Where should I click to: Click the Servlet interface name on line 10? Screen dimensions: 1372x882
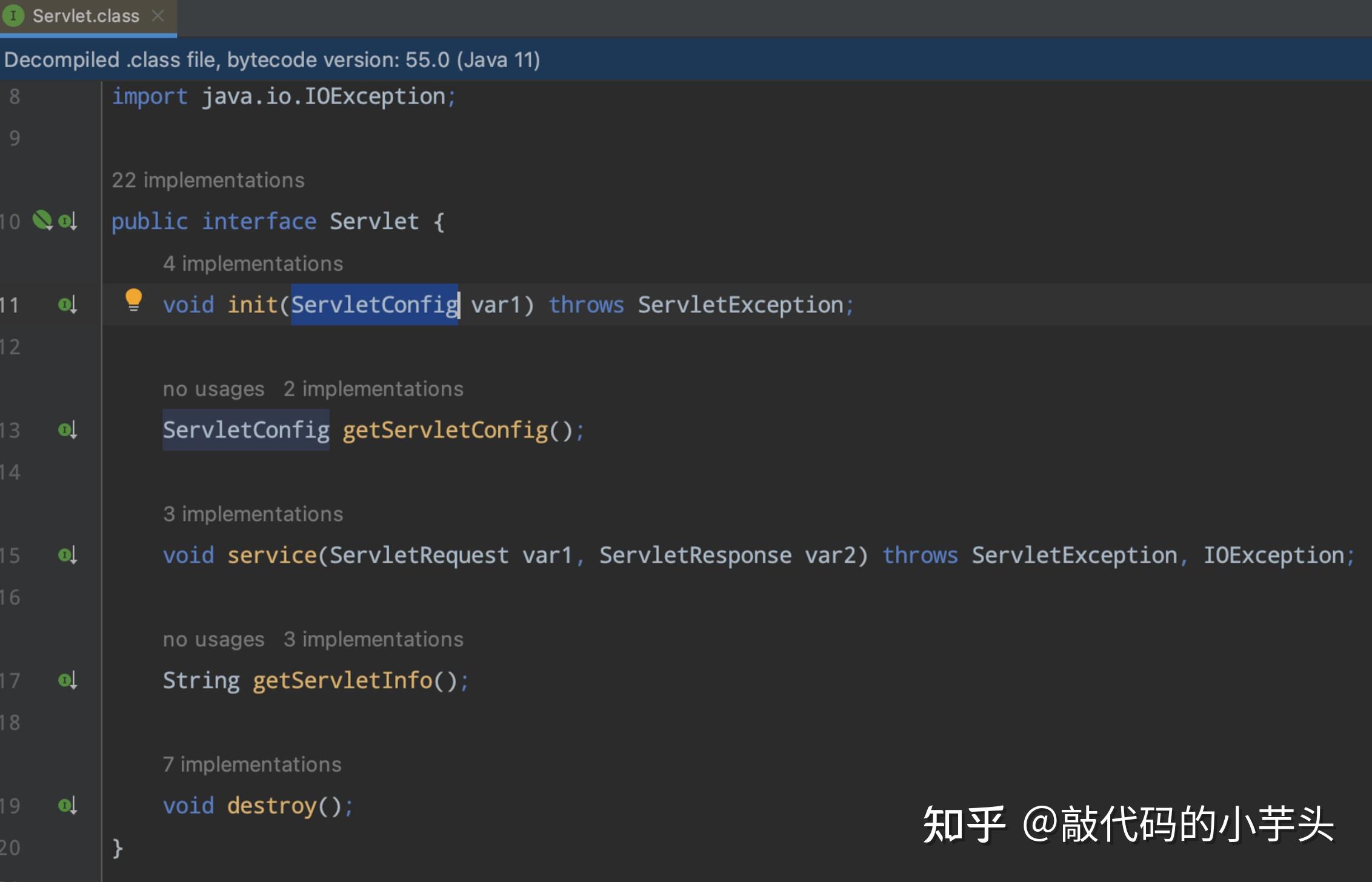374,221
